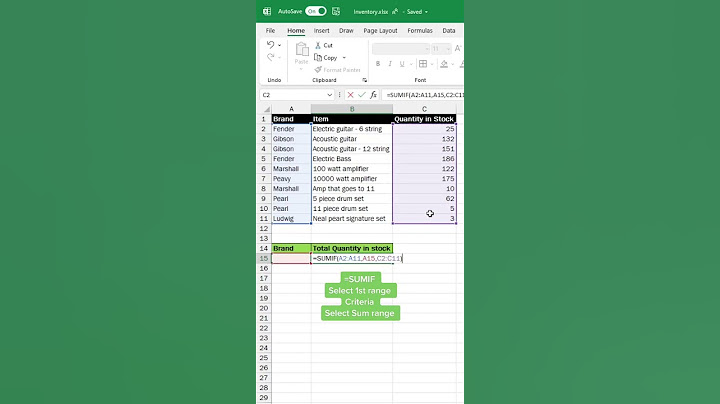Click the Neal peart signature set cell
720x404 pixels.
352,219
